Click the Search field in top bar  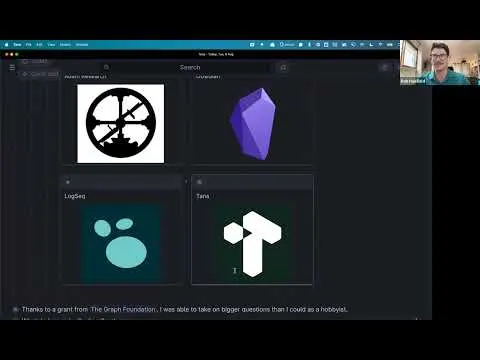(x=190, y=67)
